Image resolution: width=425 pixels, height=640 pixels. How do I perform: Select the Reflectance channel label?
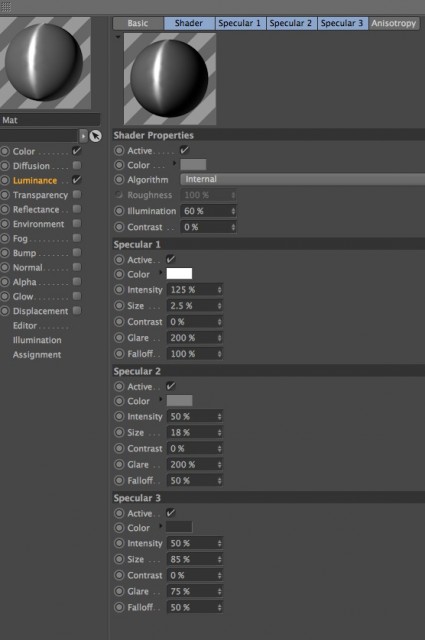click(36, 209)
